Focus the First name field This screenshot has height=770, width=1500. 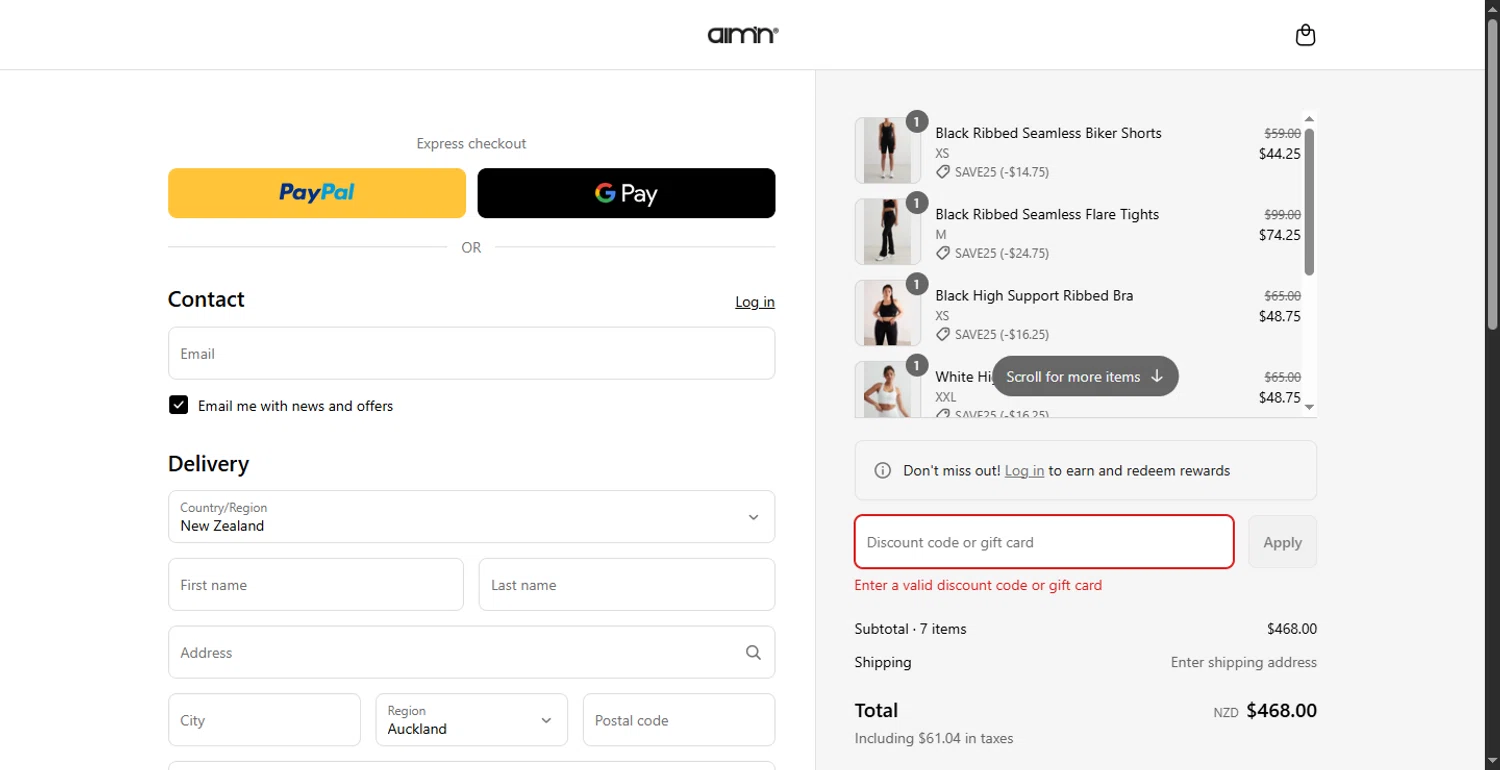(x=316, y=585)
